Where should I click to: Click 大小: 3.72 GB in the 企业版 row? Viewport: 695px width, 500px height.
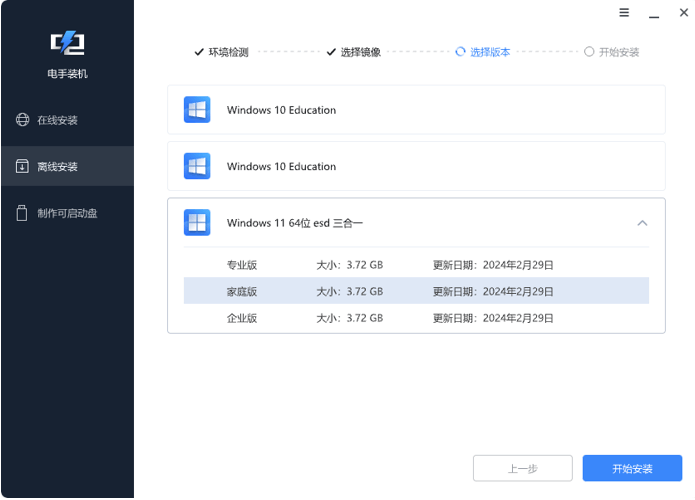click(349, 318)
